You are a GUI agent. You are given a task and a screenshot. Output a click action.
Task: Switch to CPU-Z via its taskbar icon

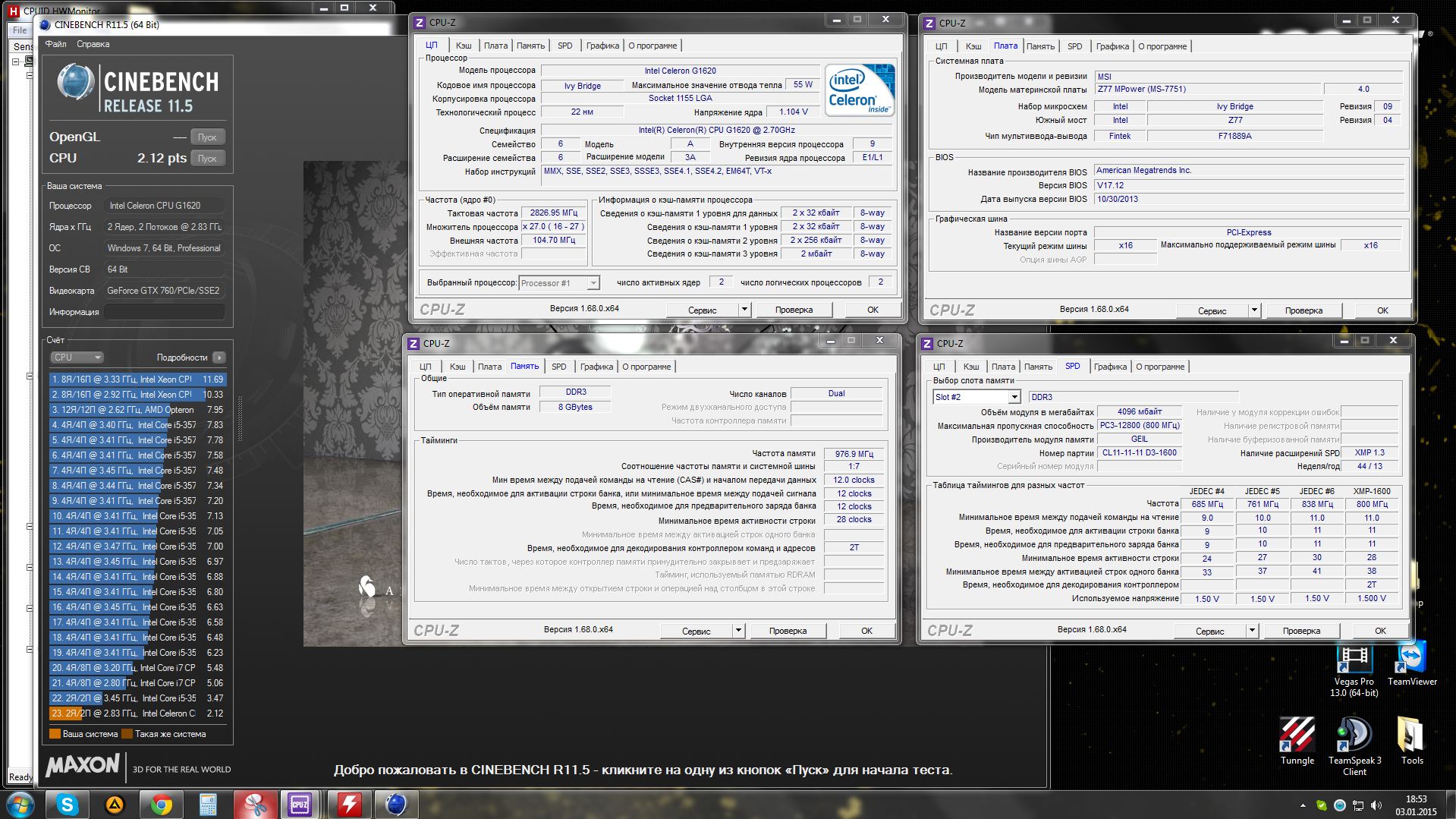click(300, 805)
